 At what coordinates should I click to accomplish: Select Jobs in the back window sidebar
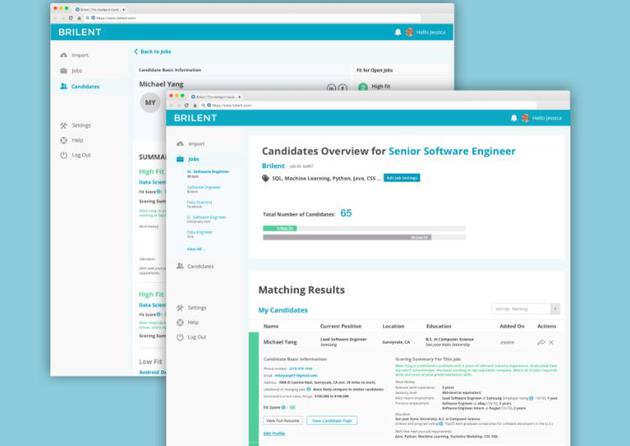click(x=77, y=71)
